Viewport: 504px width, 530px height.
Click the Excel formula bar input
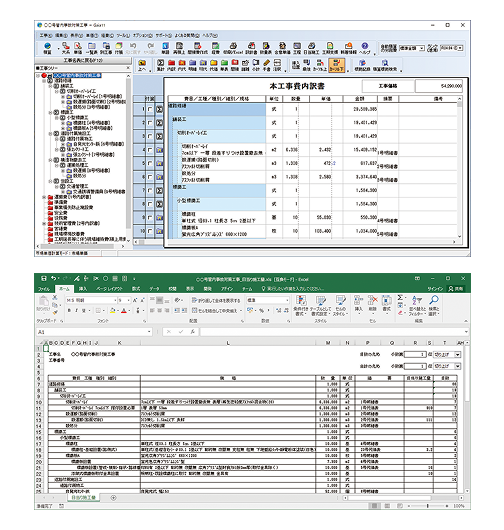tap(333, 332)
